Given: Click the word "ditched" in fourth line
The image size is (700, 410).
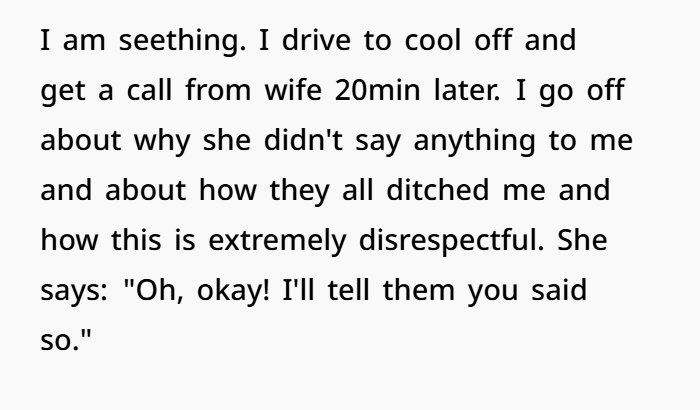Looking at the screenshot, I should [x=438, y=189].
